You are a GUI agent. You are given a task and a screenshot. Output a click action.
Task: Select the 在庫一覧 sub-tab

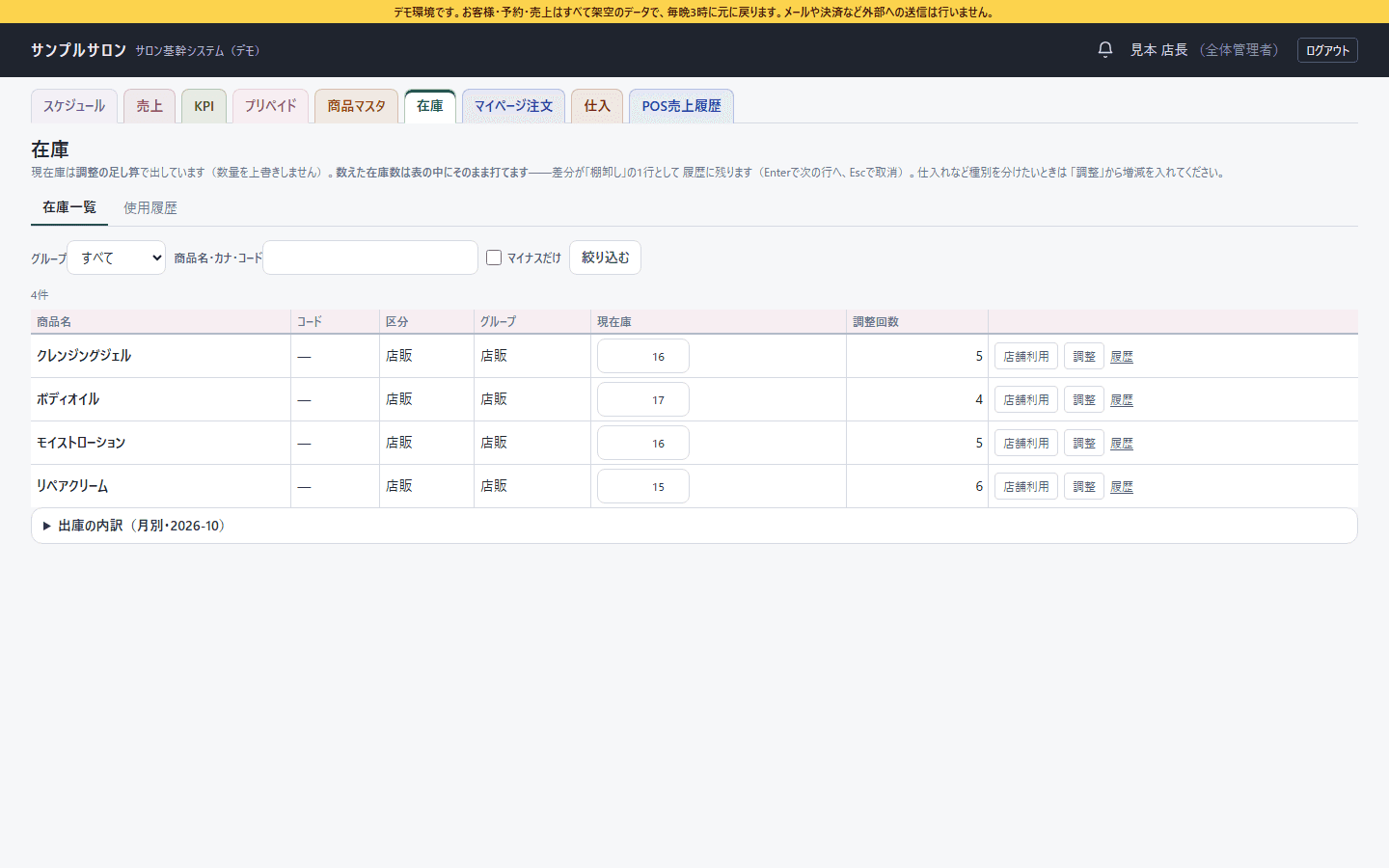tap(69, 207)
